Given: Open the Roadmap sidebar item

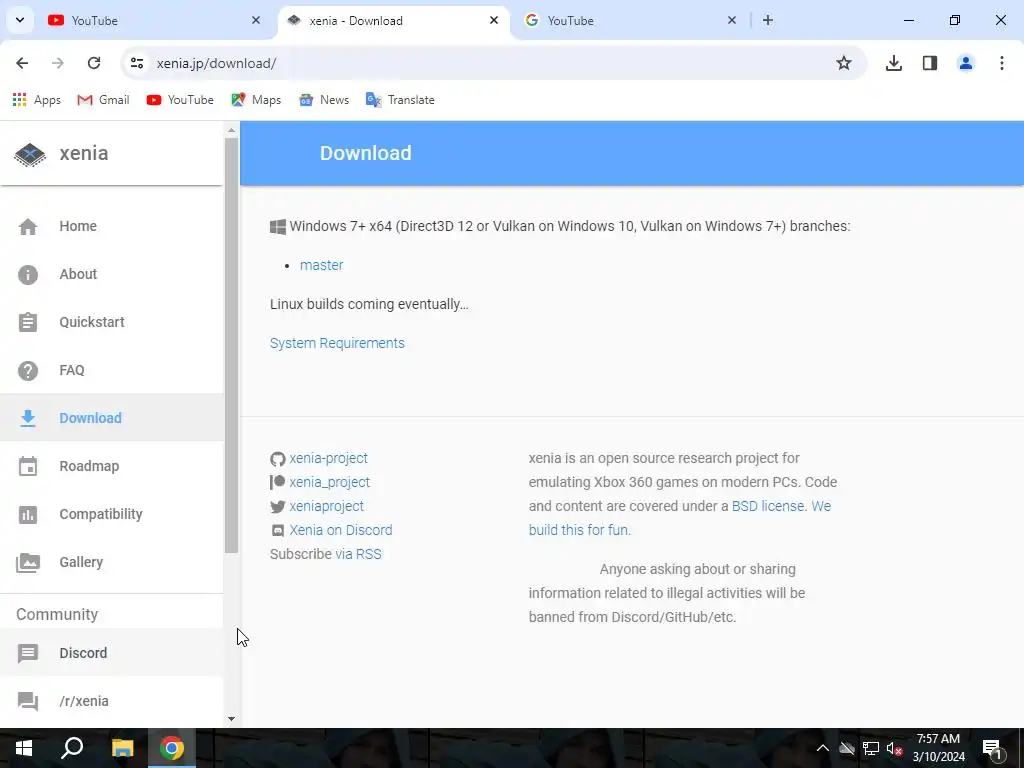Looking at the screenshot, I should pos(112,466).
